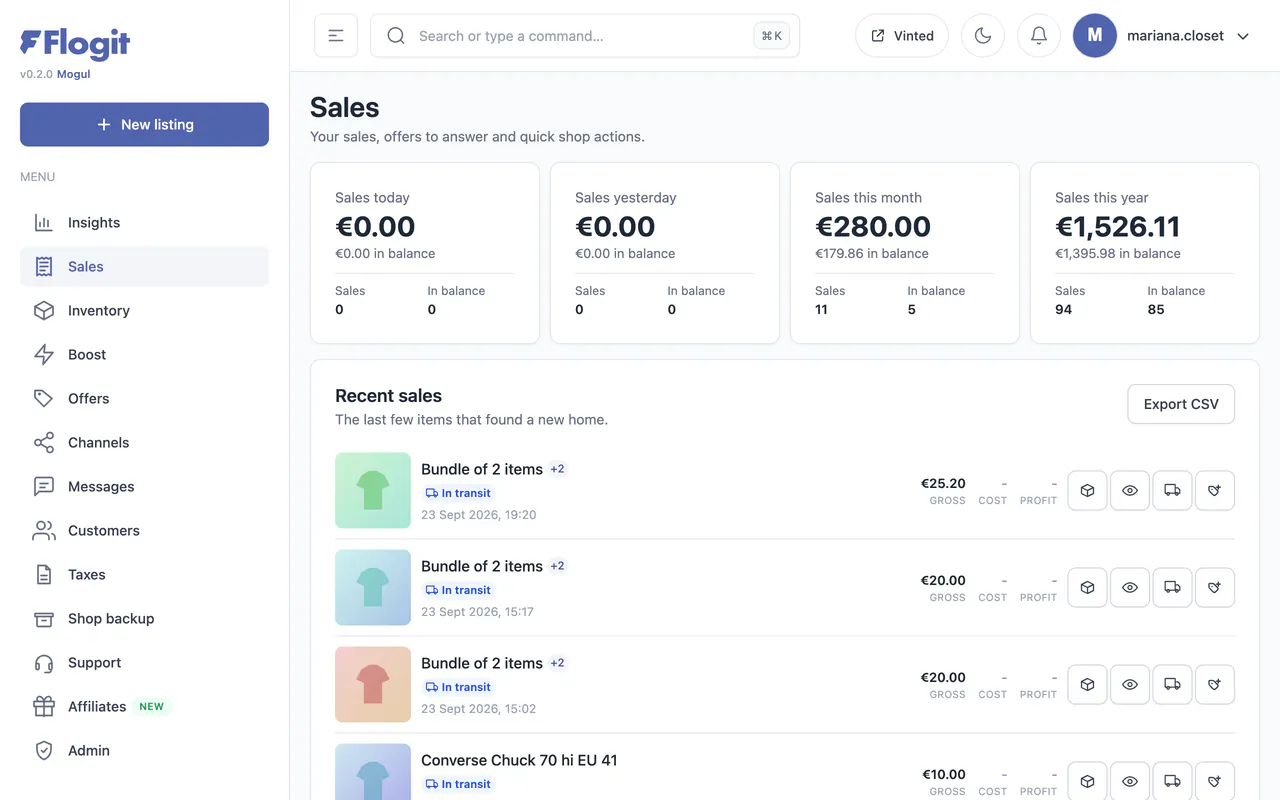This screenshot has width=1280, height=800.
Task: Open the Channels share icon in the menu
Action: click(44, 442)
